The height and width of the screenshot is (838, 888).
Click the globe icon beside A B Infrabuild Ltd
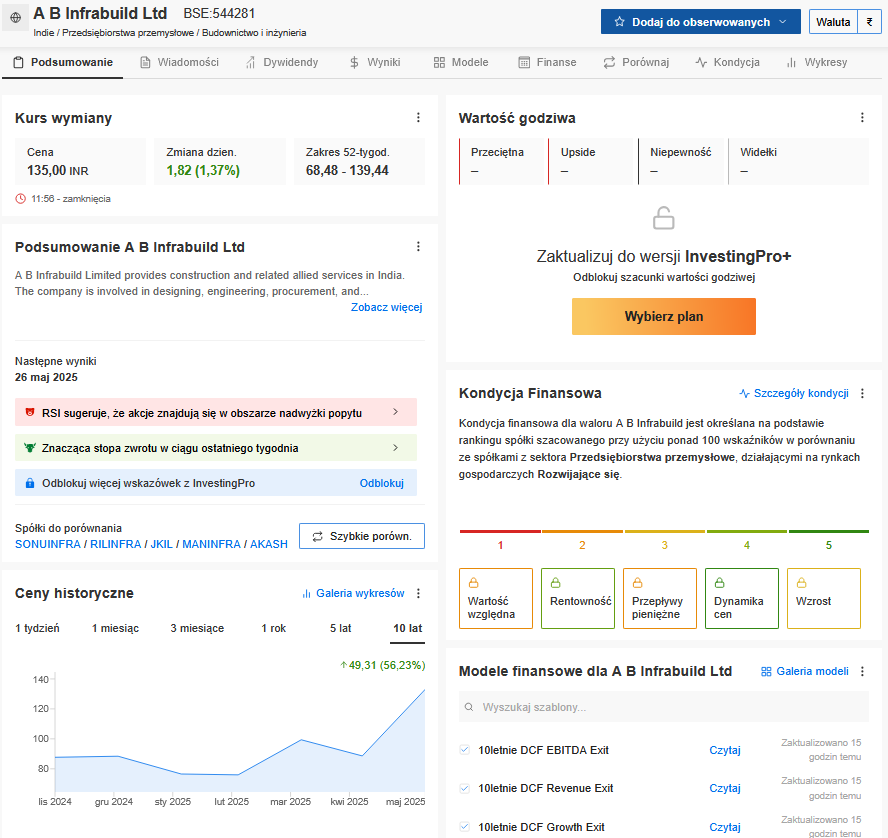16,18
